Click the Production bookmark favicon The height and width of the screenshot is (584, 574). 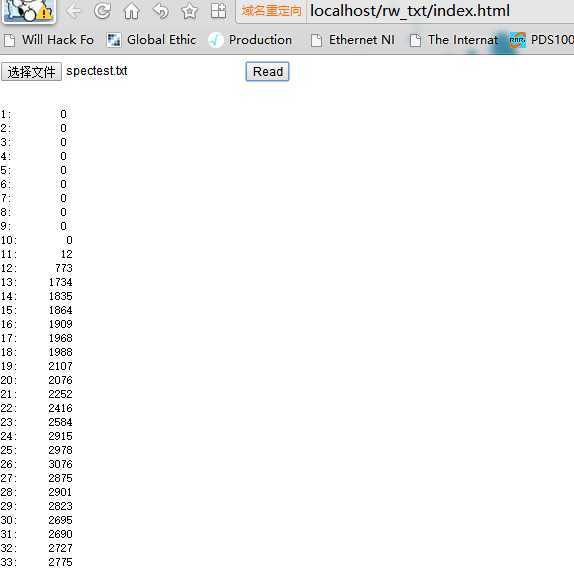(216, 40)
